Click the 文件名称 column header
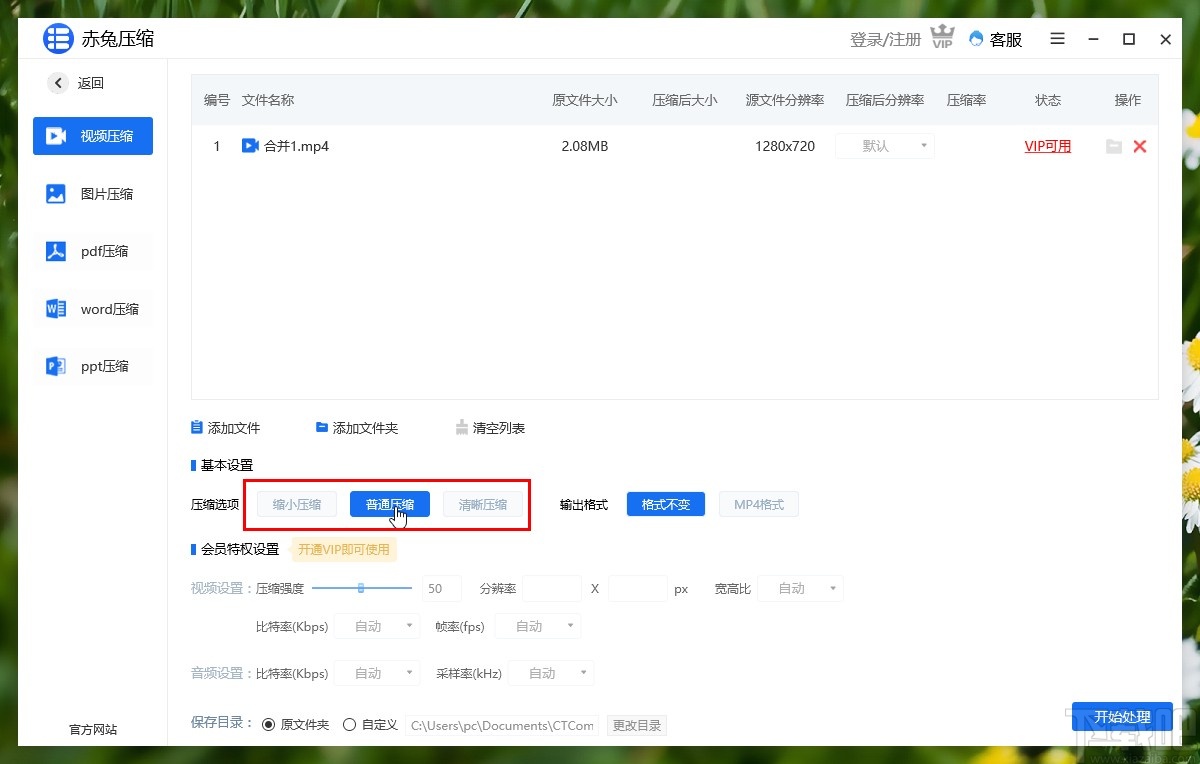The height and width of the screenshot is (764, 1200). click(268, 100)
